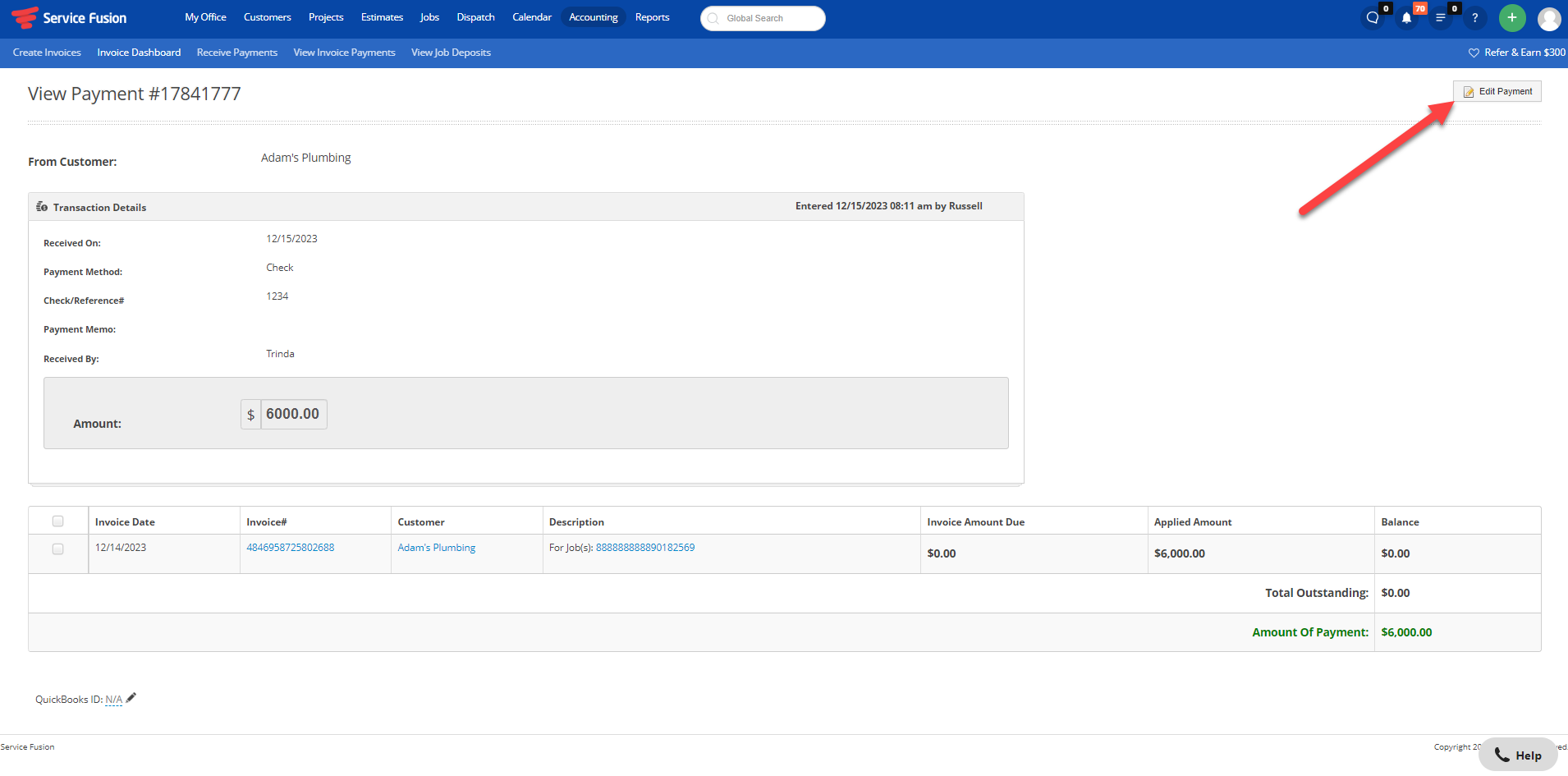Click the Edit Payment button
Viewport: 1568px width, 776px height.
tap(1497, 91)
